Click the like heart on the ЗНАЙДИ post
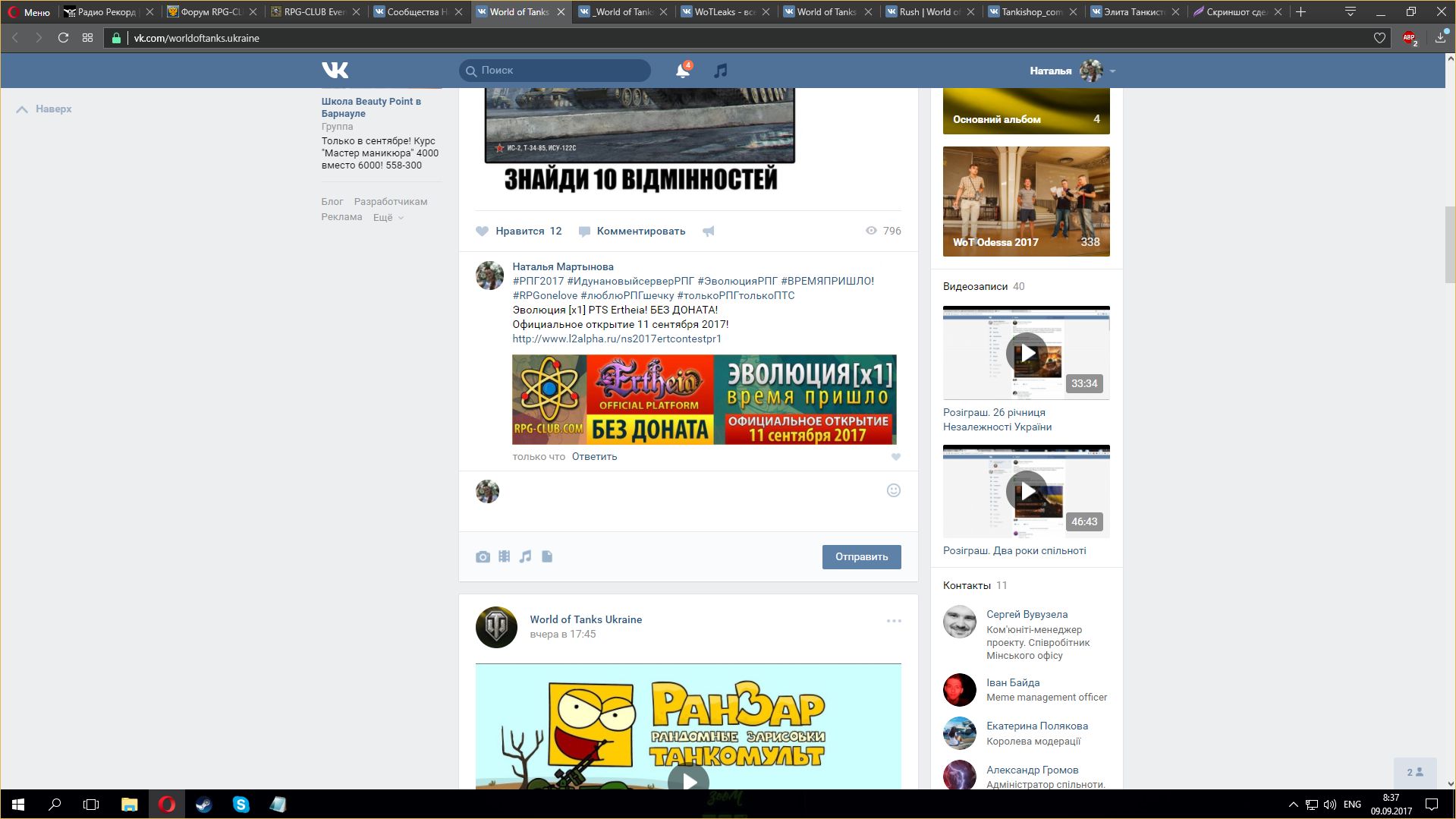 point(482,231)
